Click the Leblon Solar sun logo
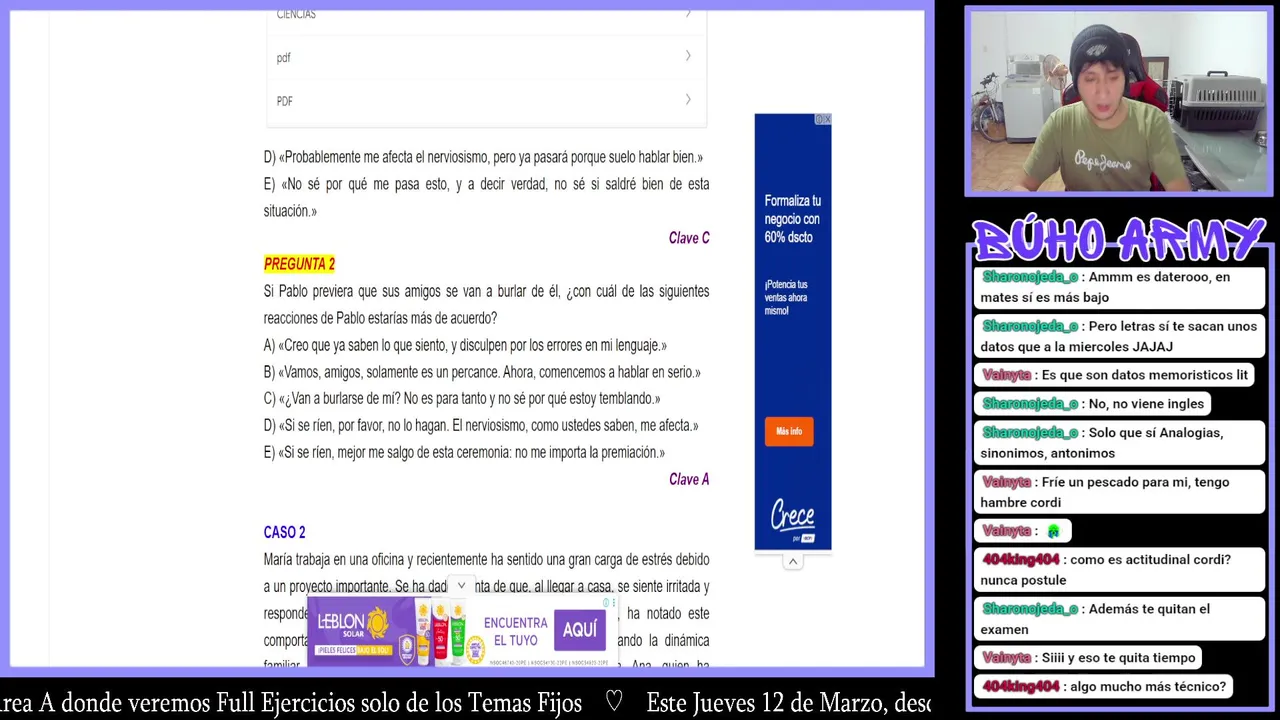The image size is (1280, 720). click(377, 623)
